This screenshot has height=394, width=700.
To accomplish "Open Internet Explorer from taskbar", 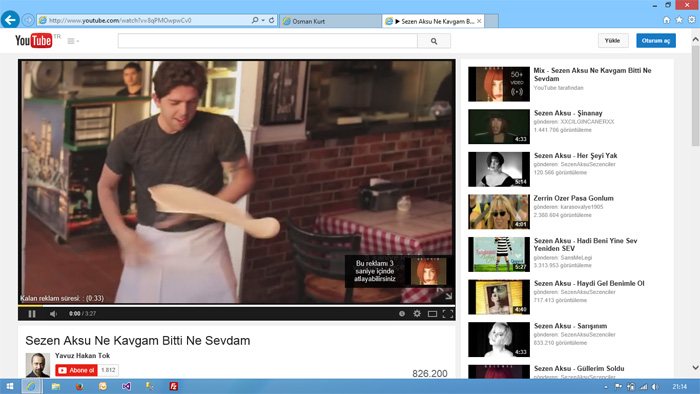I will [31, 386].
